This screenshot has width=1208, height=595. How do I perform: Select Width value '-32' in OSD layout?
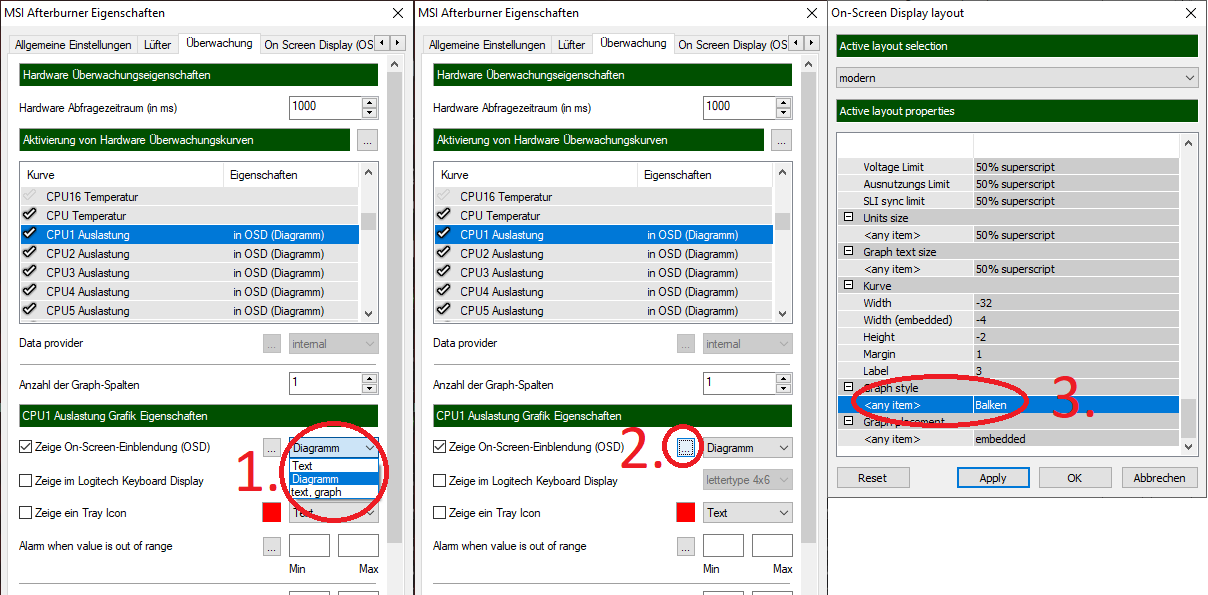click(x=1076, y=302)
